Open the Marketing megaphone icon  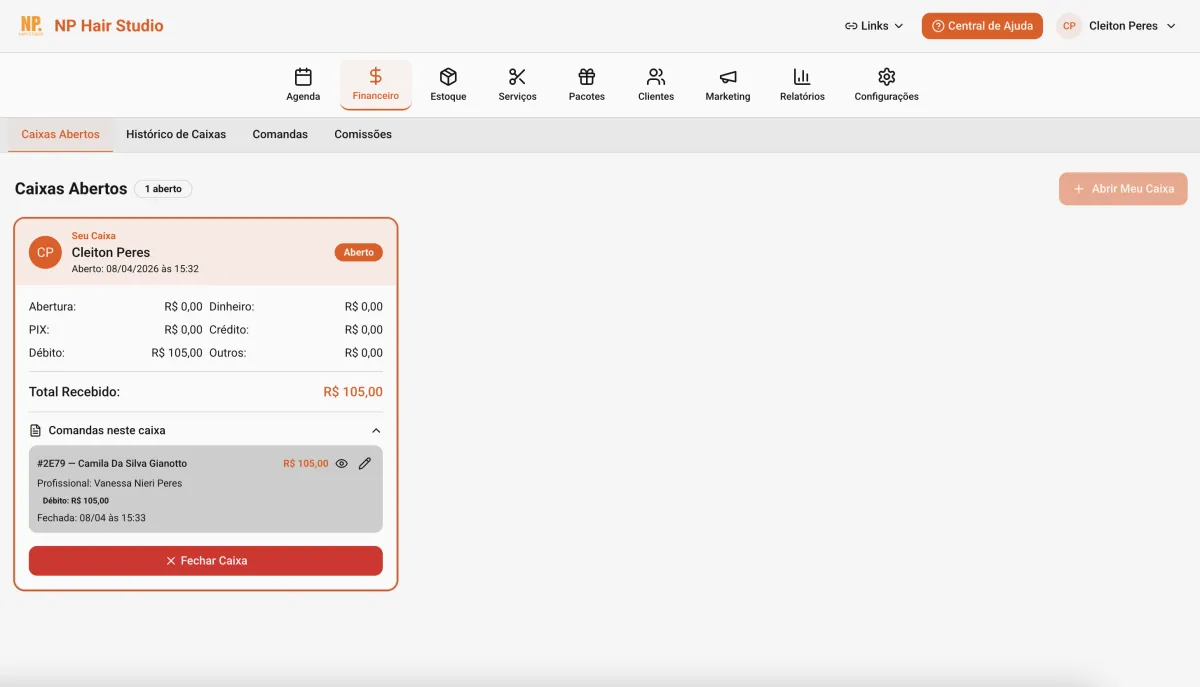click(x=727, y=76)
